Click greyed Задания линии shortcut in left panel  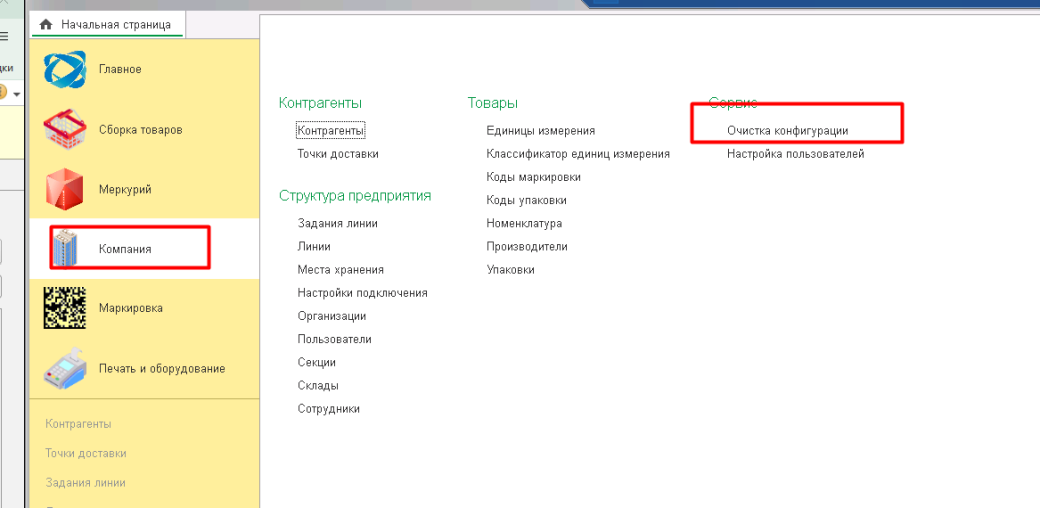(x=86, y=483)
